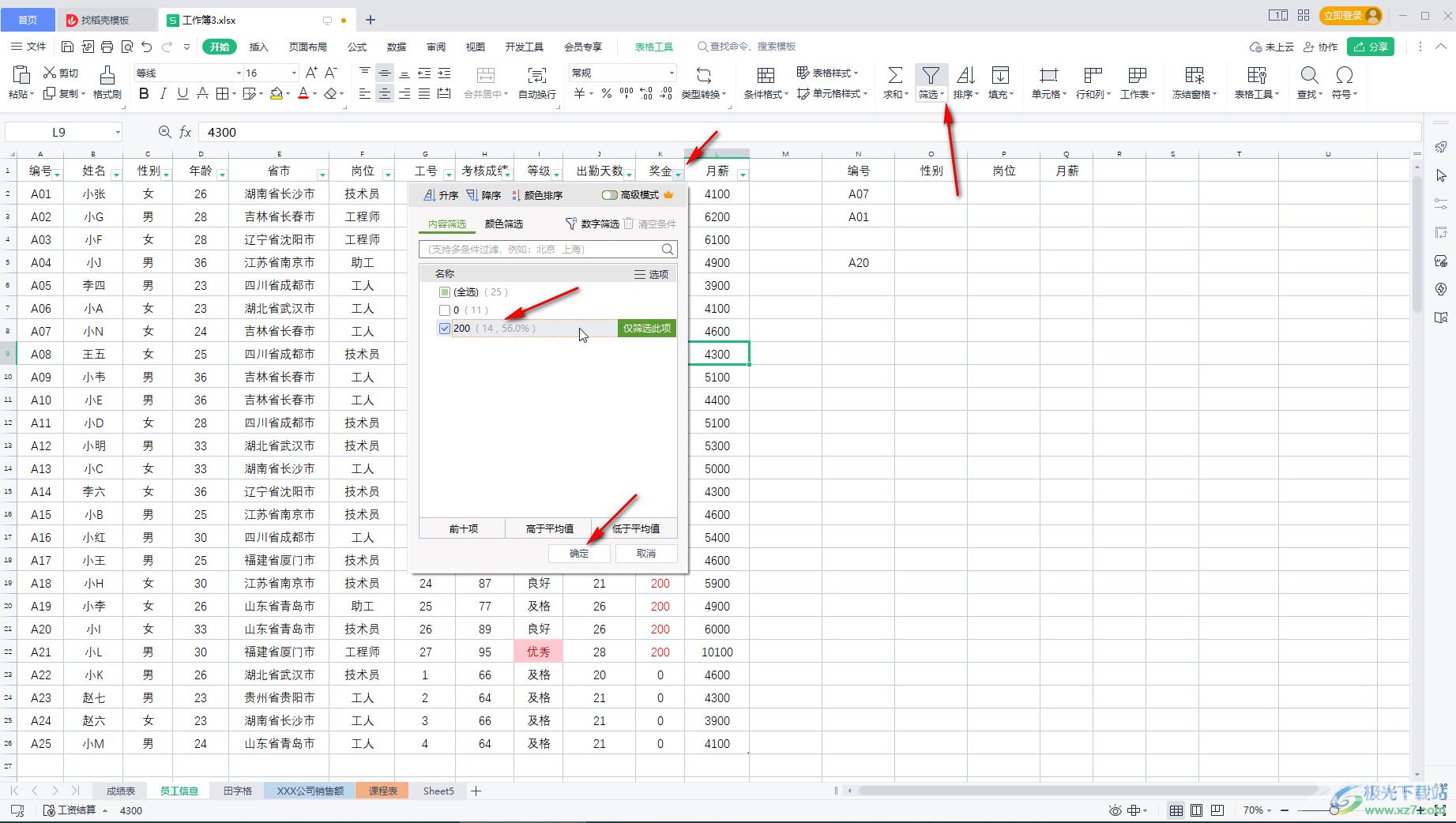Click the Above Average (高于平均值) button
Viewport: 1456px width, 823px height.
coord(549,528)
